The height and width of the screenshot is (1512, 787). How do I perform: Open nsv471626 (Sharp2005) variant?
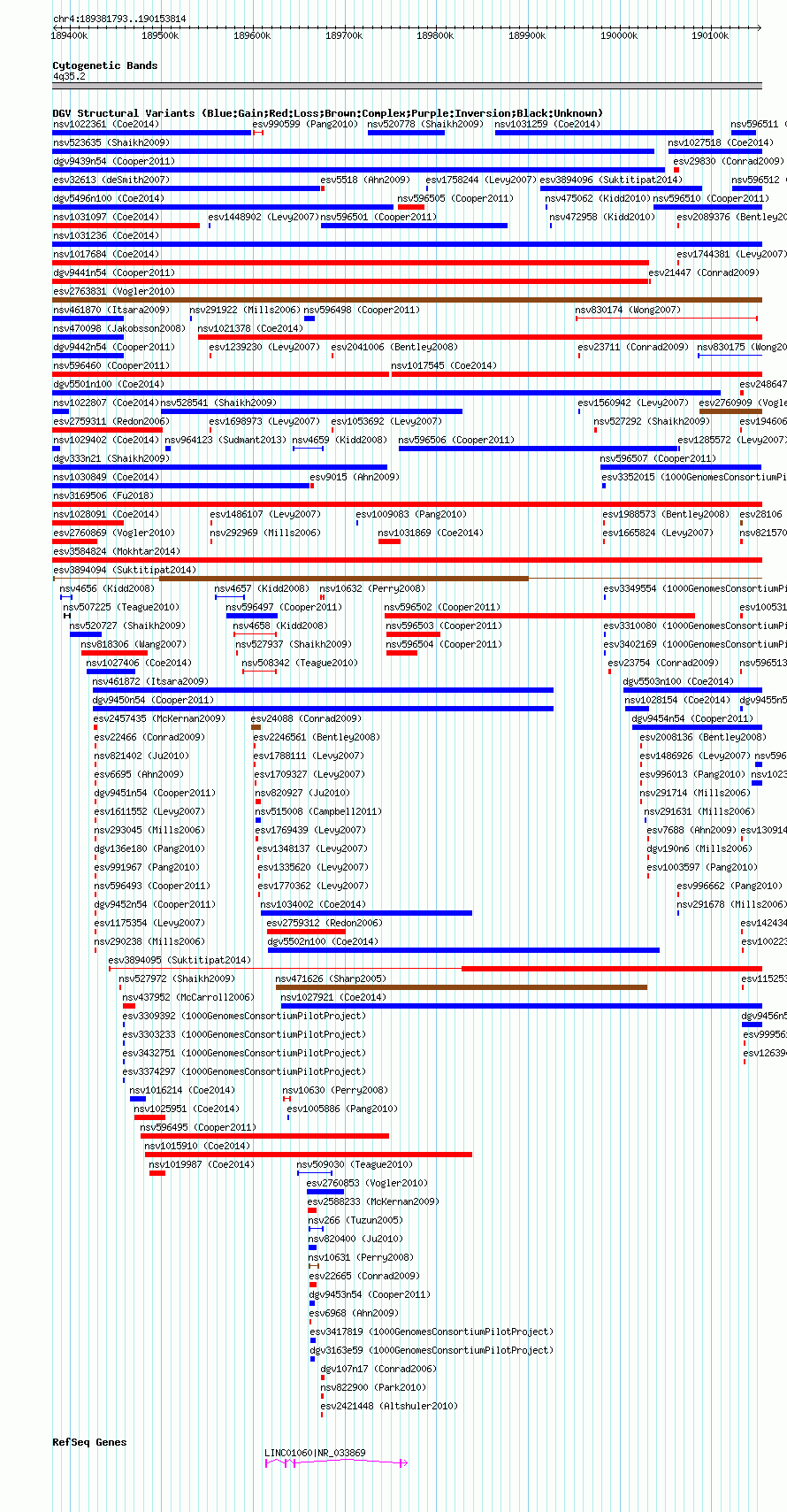tap(331, 979)
